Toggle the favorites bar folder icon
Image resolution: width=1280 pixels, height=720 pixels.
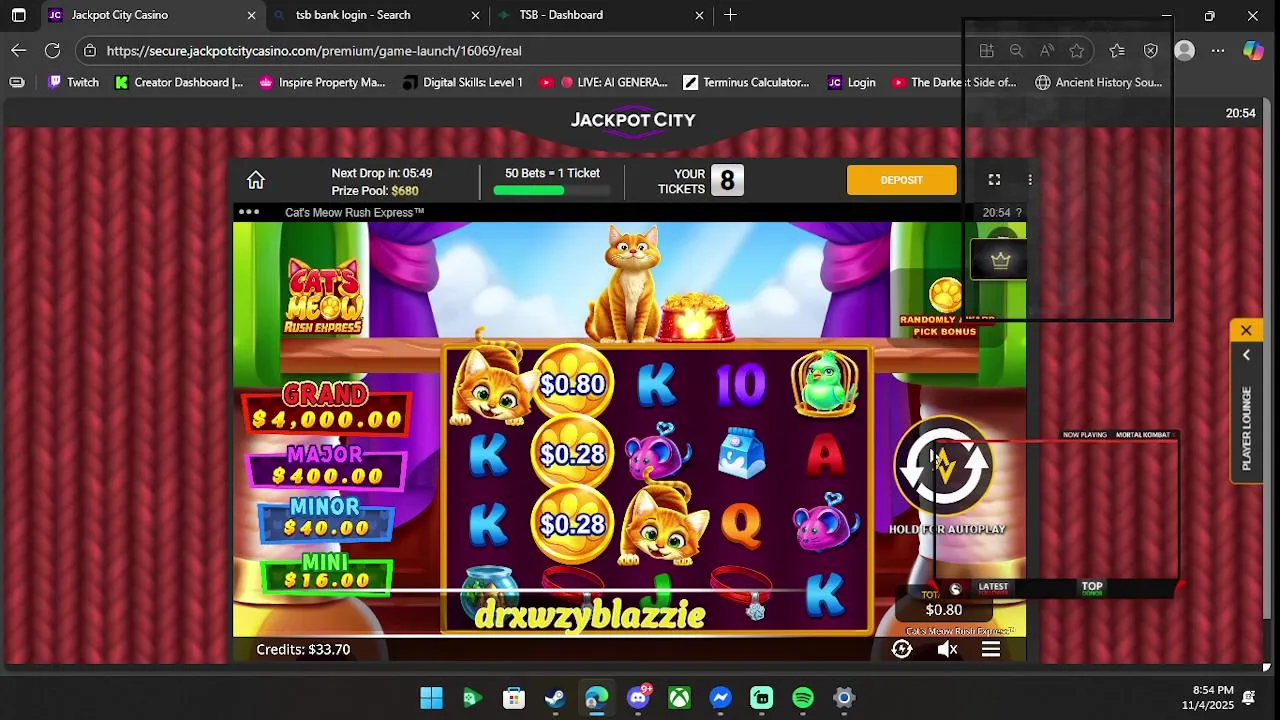pyautogui.click(x=17, y=82)
